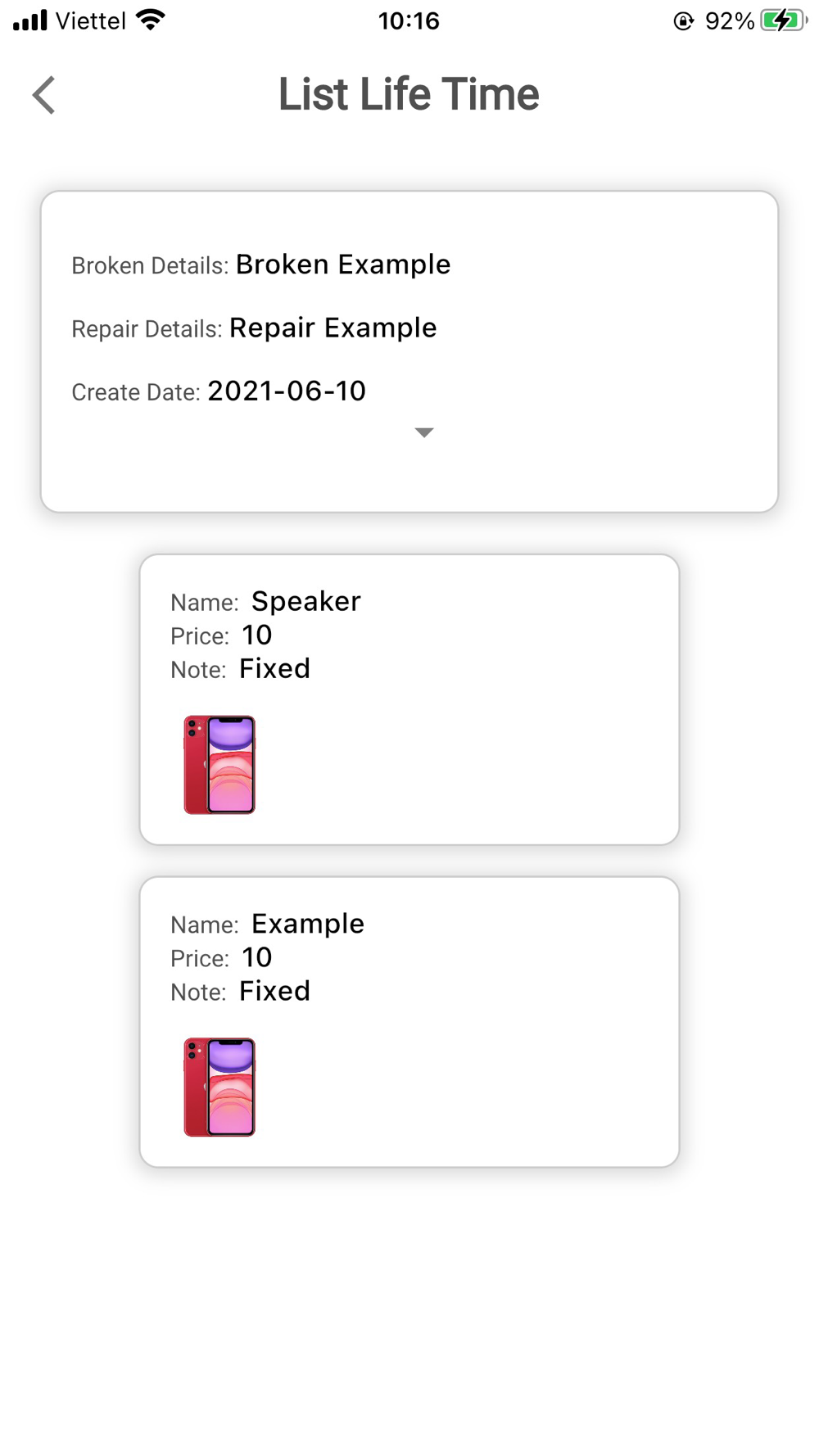Open the Example phone thumbnail image
The width and height of the screenshot is (819, 1456).
point(219,1087)
